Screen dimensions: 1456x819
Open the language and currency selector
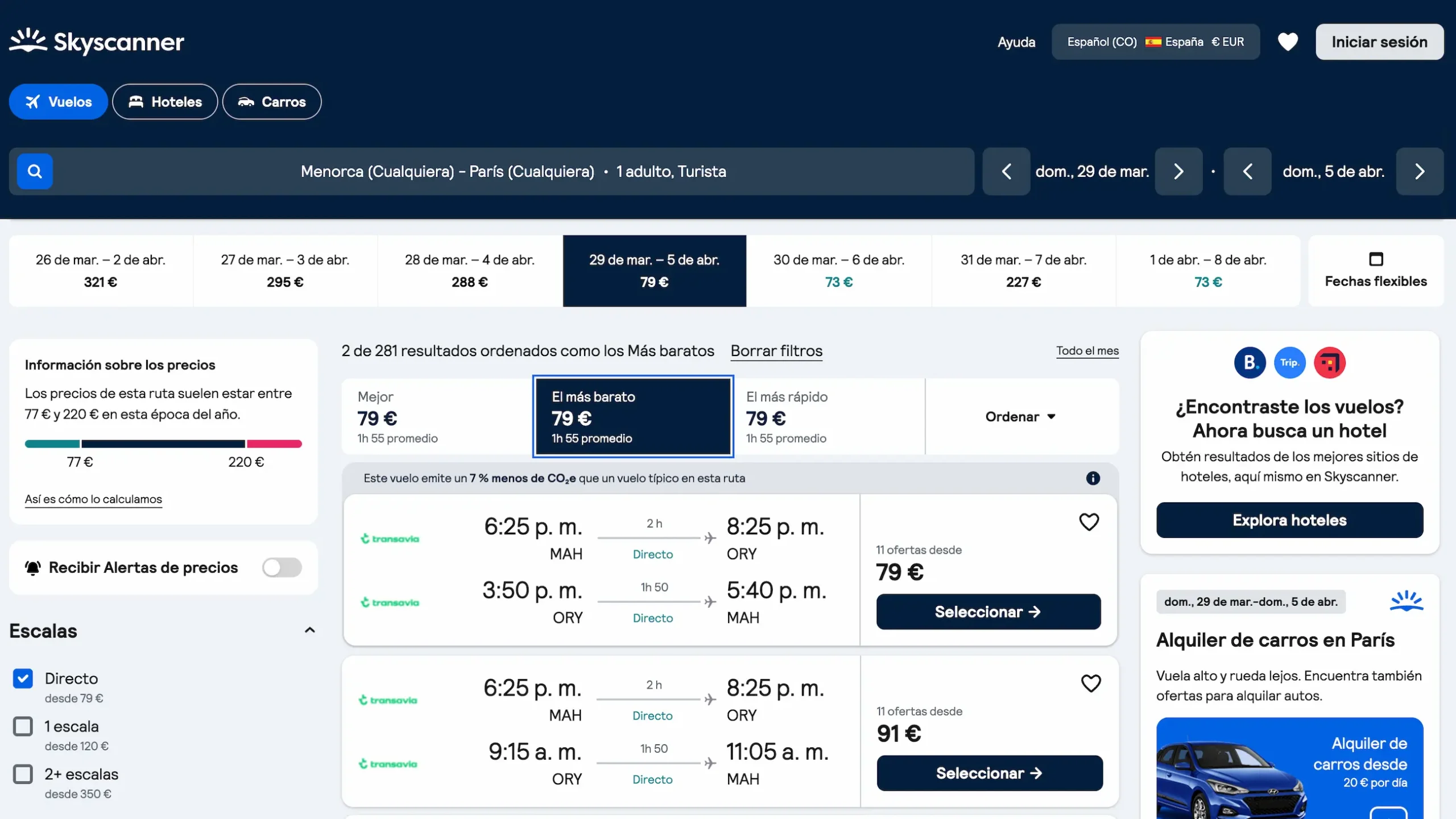[1155, 42]
